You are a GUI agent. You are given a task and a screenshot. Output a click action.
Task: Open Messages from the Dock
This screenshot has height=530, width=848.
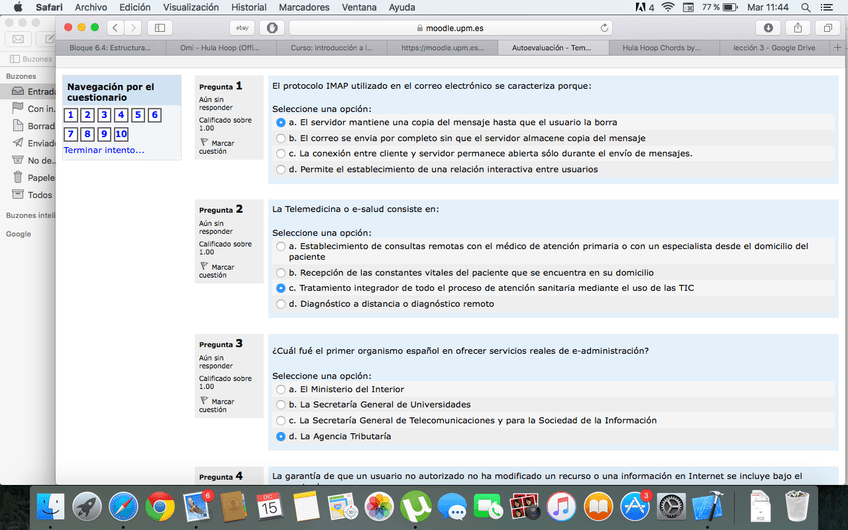(x=452, y=506)
